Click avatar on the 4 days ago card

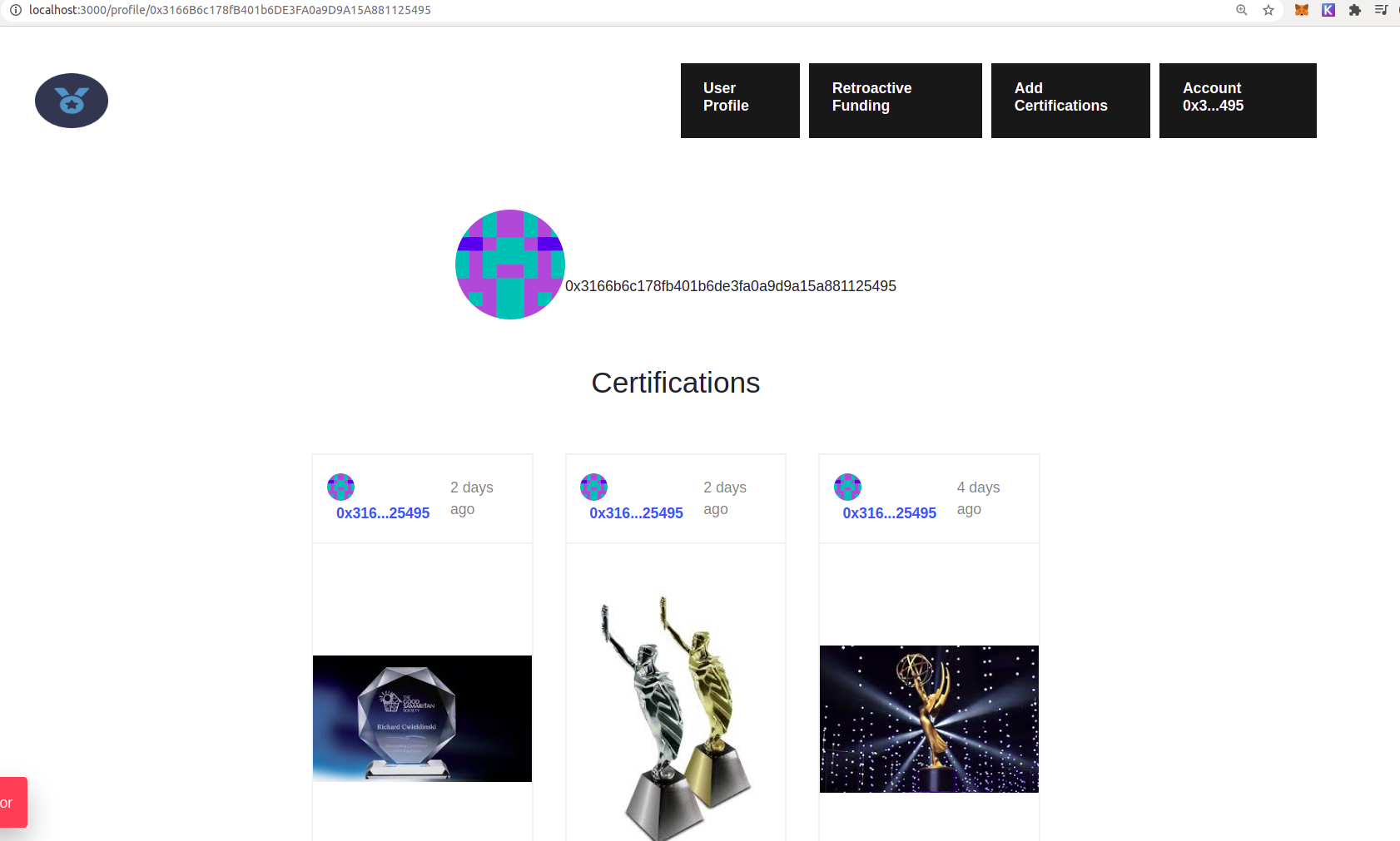[847, 487]
